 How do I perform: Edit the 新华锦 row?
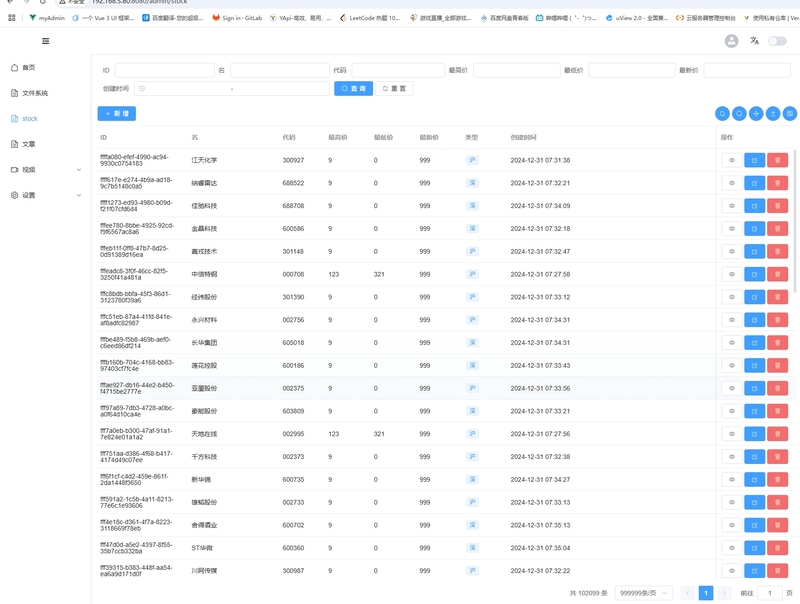click(x=755, y=480)
